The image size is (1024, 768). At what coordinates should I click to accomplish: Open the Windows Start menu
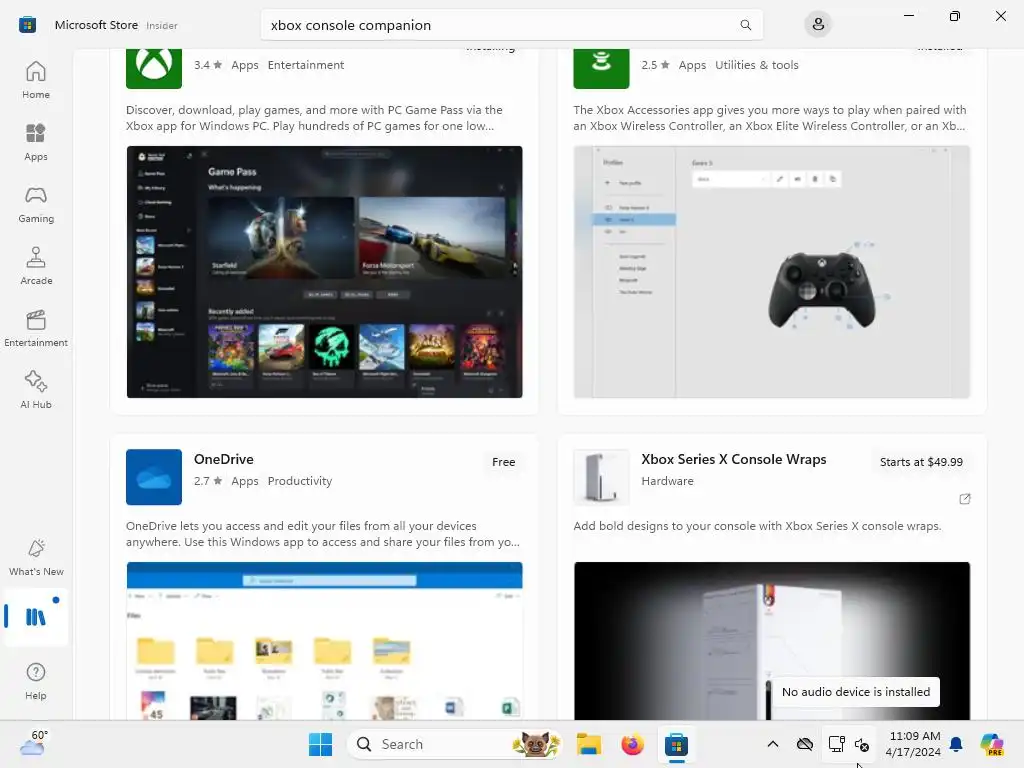[320, 744]
